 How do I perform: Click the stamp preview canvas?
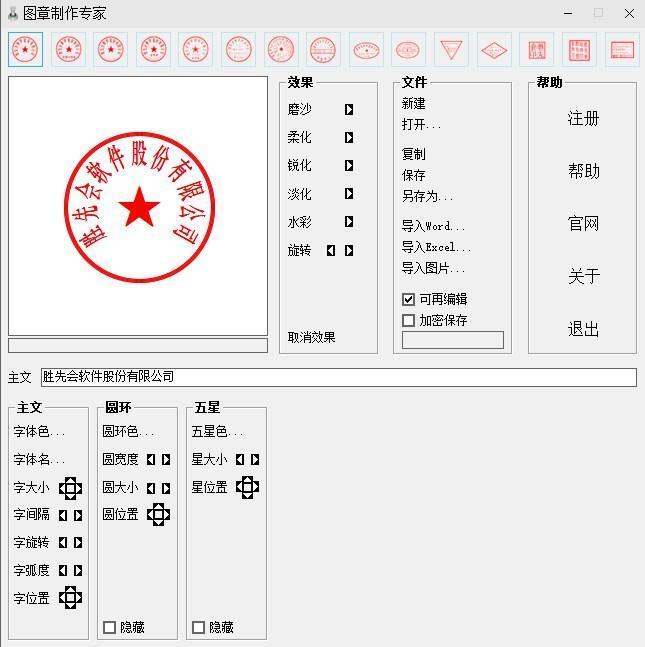[138, 206]
